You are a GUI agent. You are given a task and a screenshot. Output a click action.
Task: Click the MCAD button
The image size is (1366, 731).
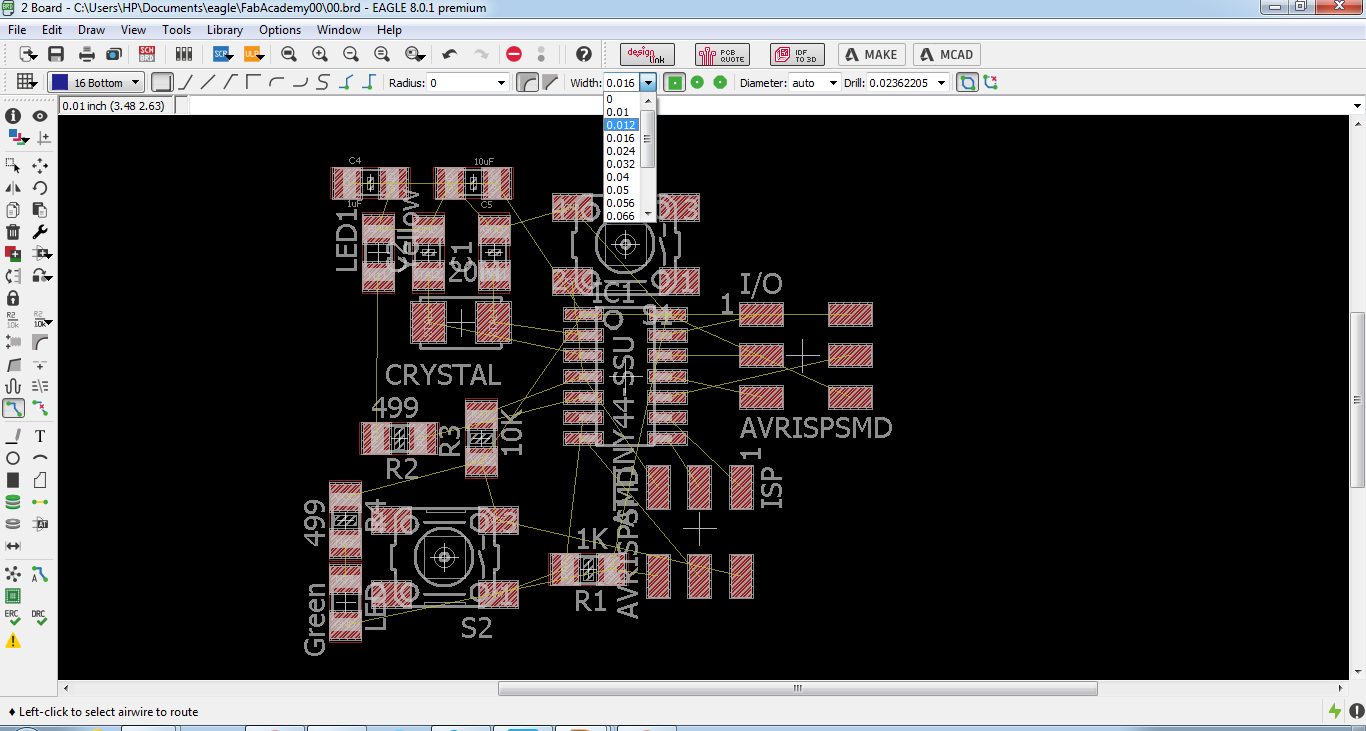[946, 54]
